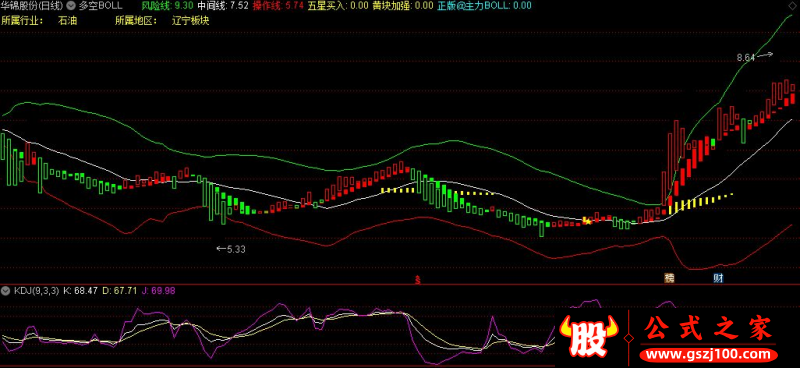Screen dimensions: 800x368
Task: Click the 正版@主力BOLL: 0.00 label
Action: [484, 6]
